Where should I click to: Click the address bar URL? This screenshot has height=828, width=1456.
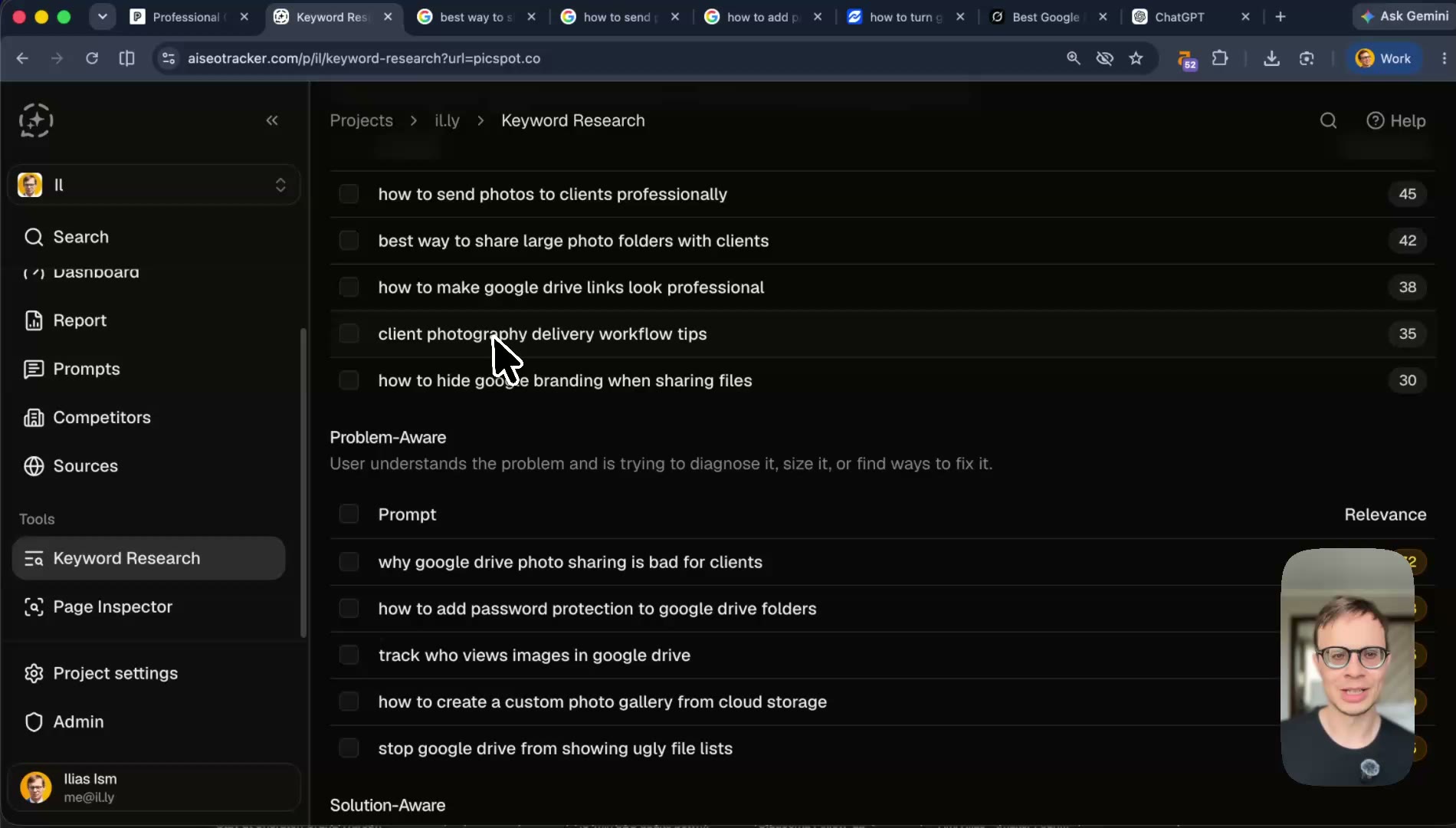(x=364, y=58)
